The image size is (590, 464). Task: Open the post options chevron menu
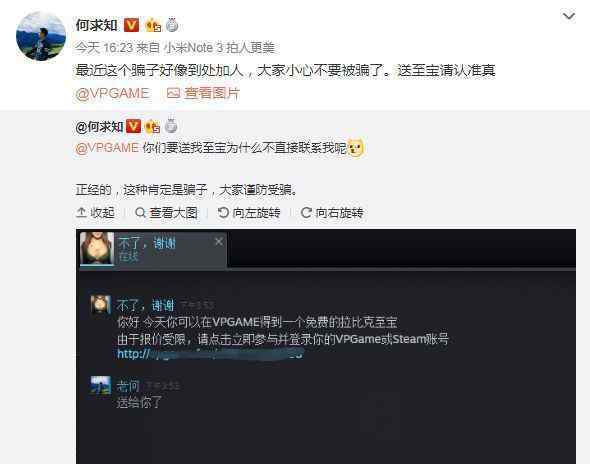click(569, 17)
